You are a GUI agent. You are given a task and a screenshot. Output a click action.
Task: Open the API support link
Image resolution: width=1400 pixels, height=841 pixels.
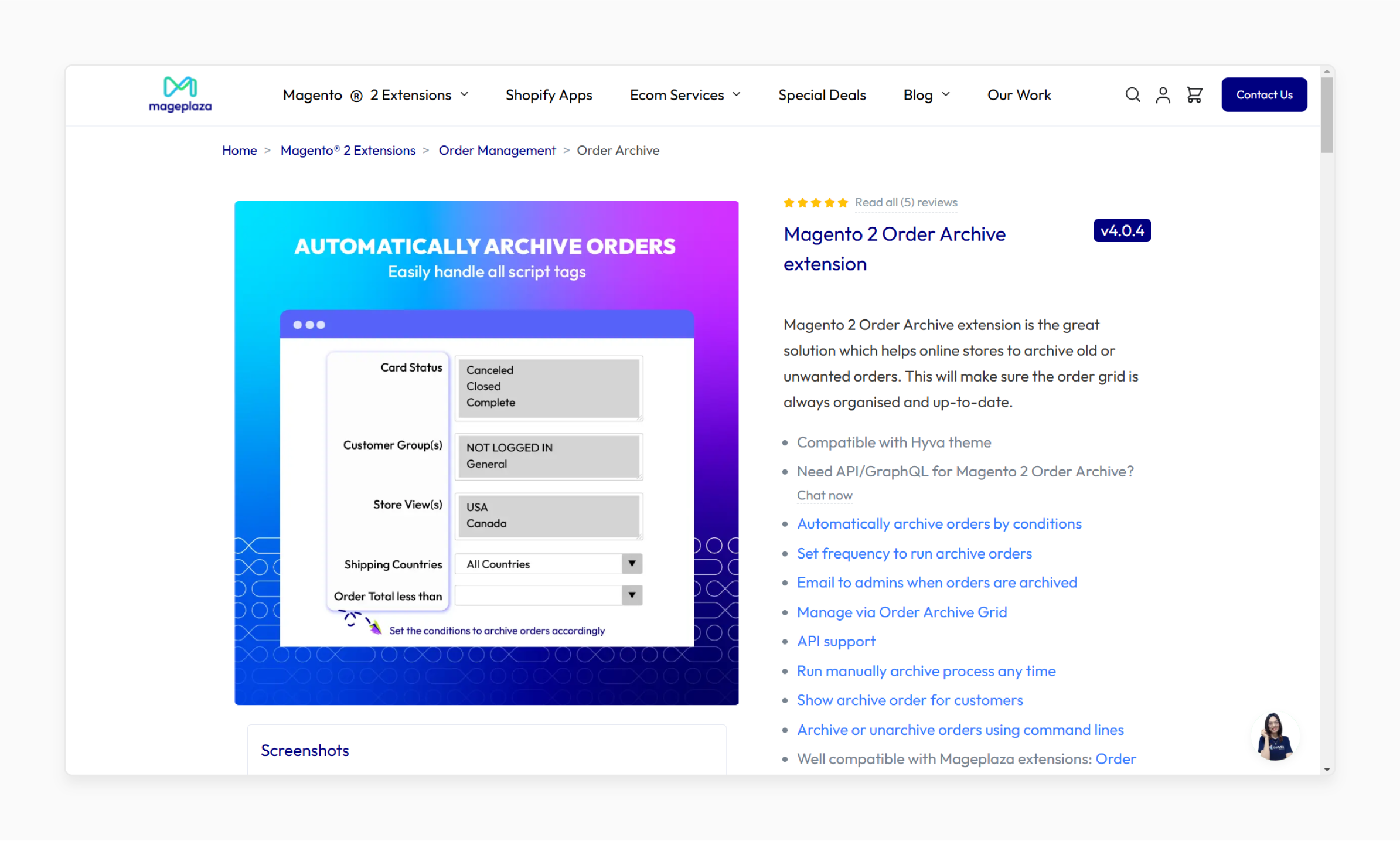836,641
